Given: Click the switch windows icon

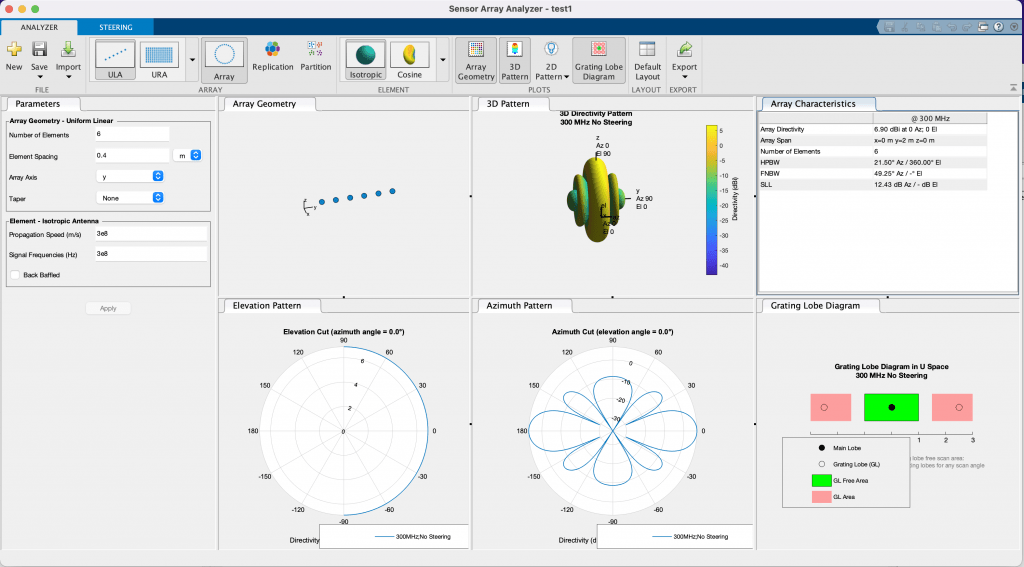Looking at the screenshot, I should coord(983,27).
